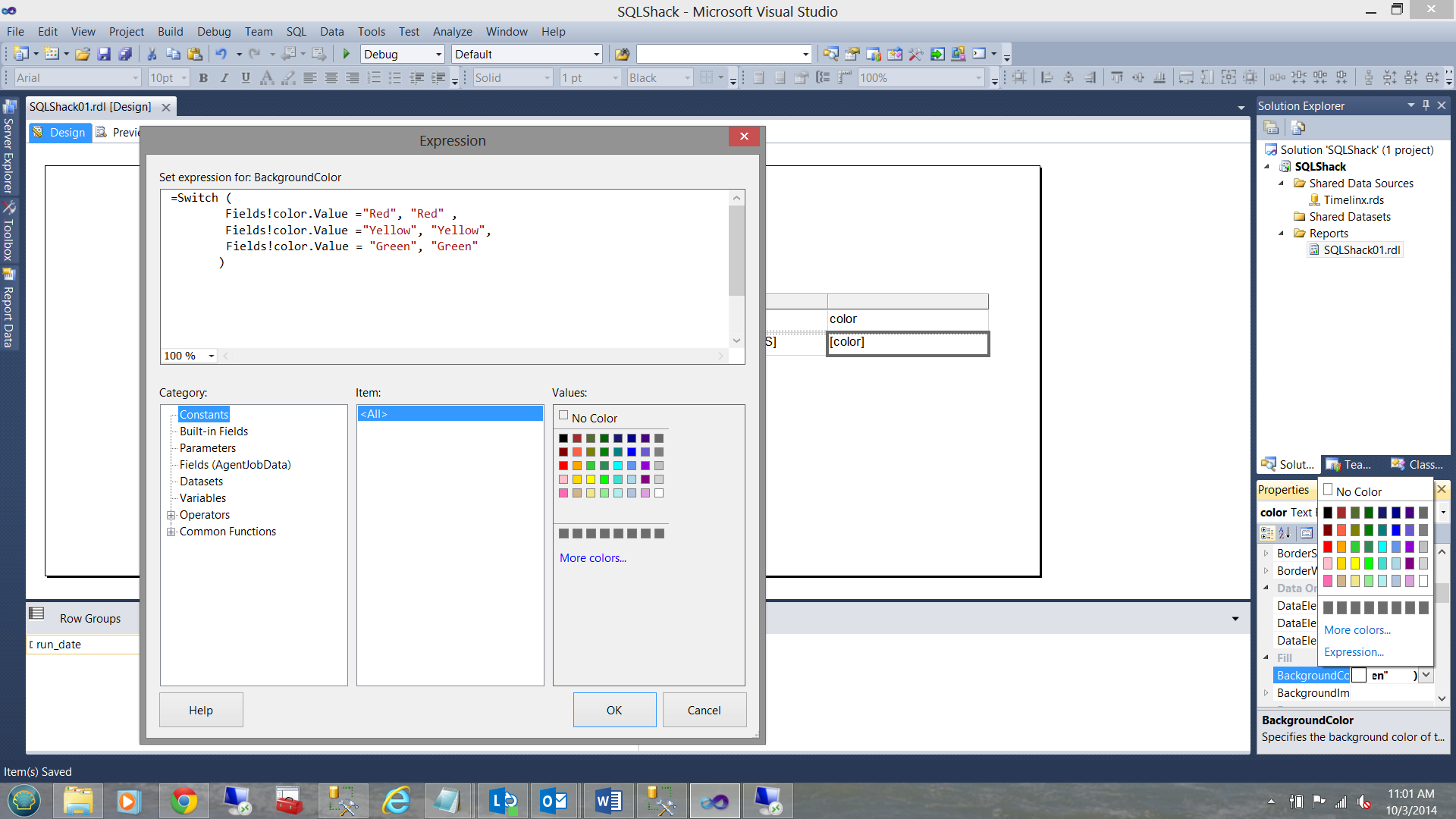This screenshot has width=1456, height=819.
Task: Open the Build menu
Action: coord(170,31)
